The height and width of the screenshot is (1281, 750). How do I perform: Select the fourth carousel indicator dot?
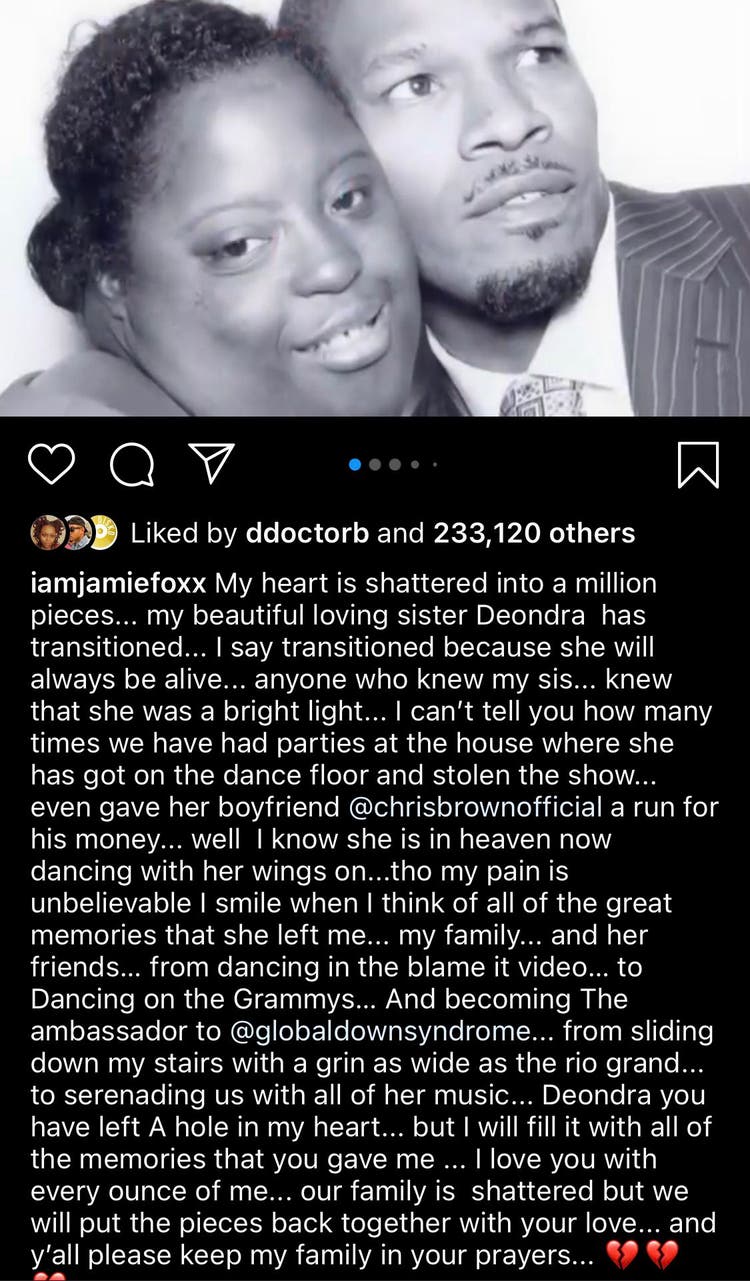click(415, 465)
